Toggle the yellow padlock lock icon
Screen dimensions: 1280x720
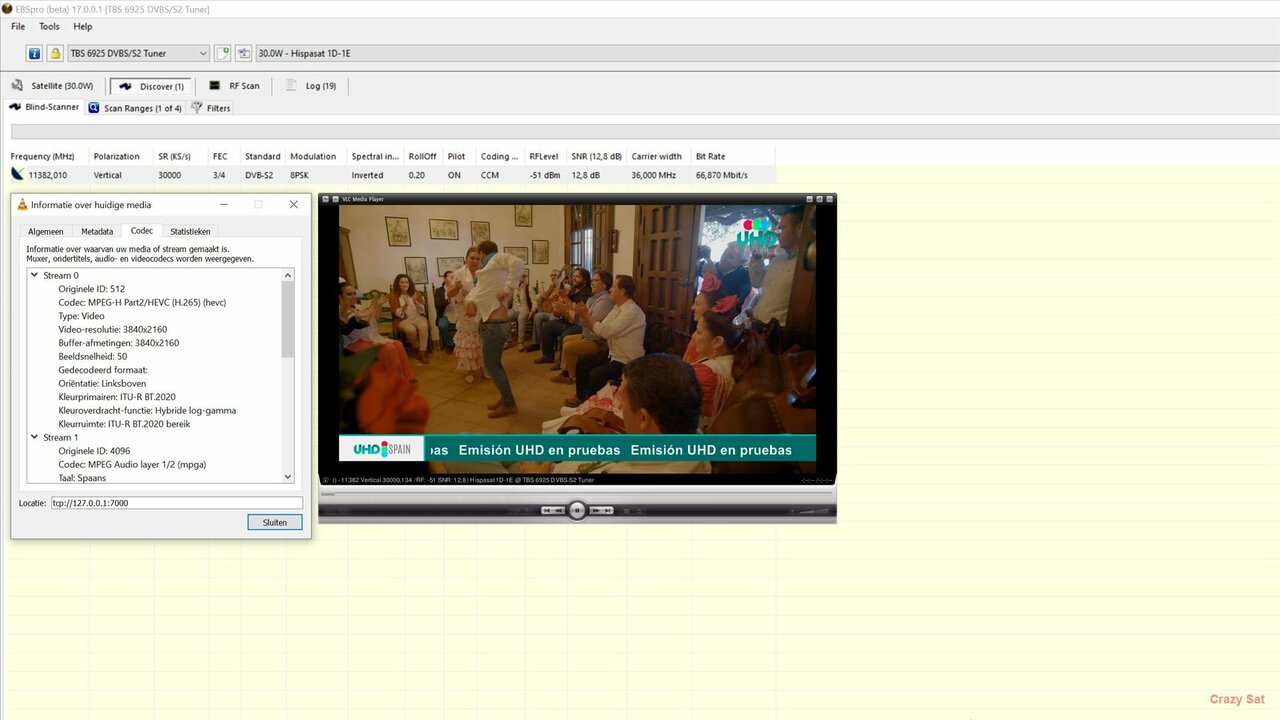[55, 52]
